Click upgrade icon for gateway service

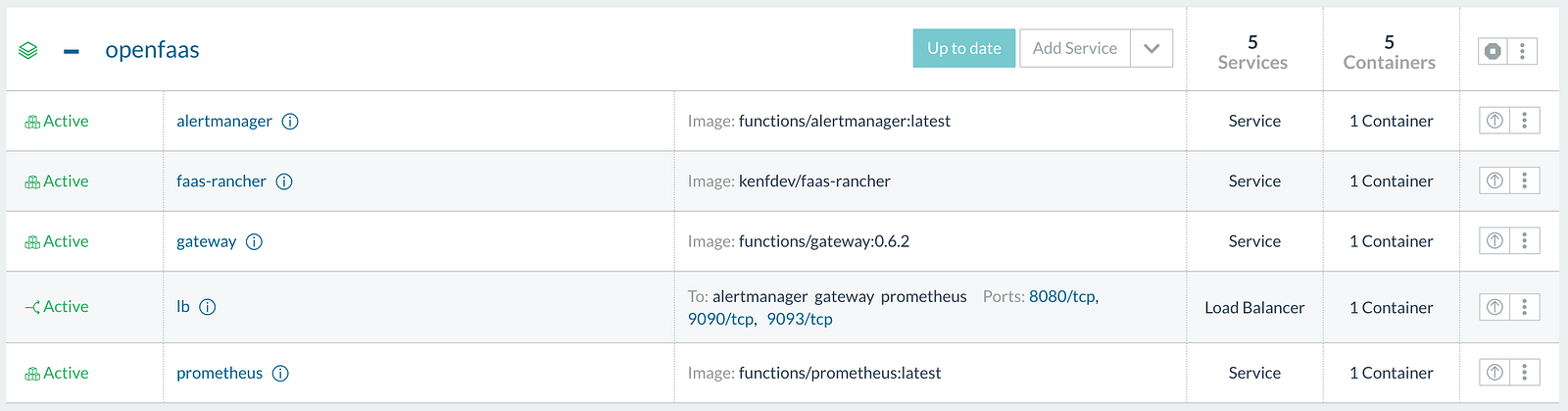1494,240
